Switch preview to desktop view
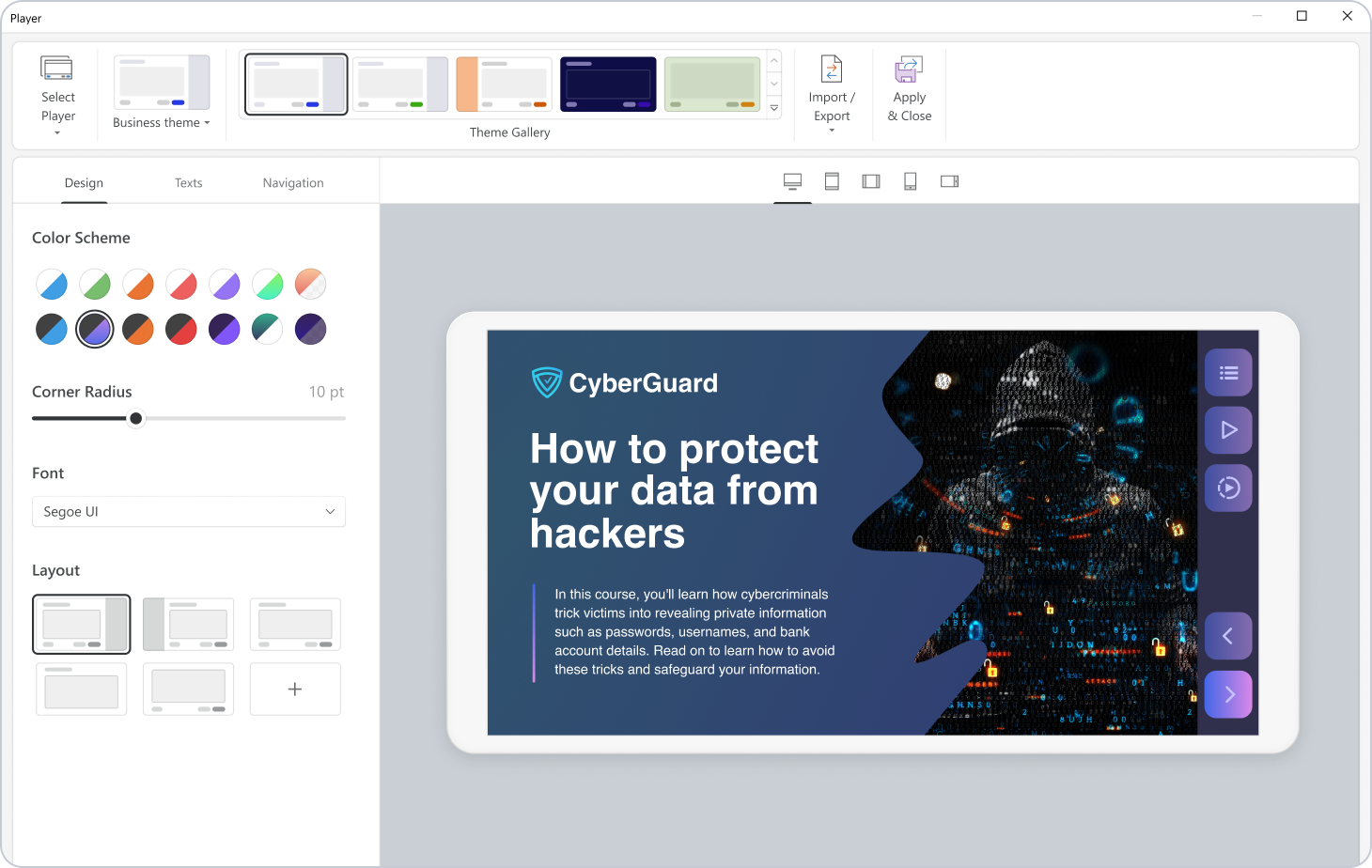This screenshot has width=1372, height=868. (x=792, y=181)
